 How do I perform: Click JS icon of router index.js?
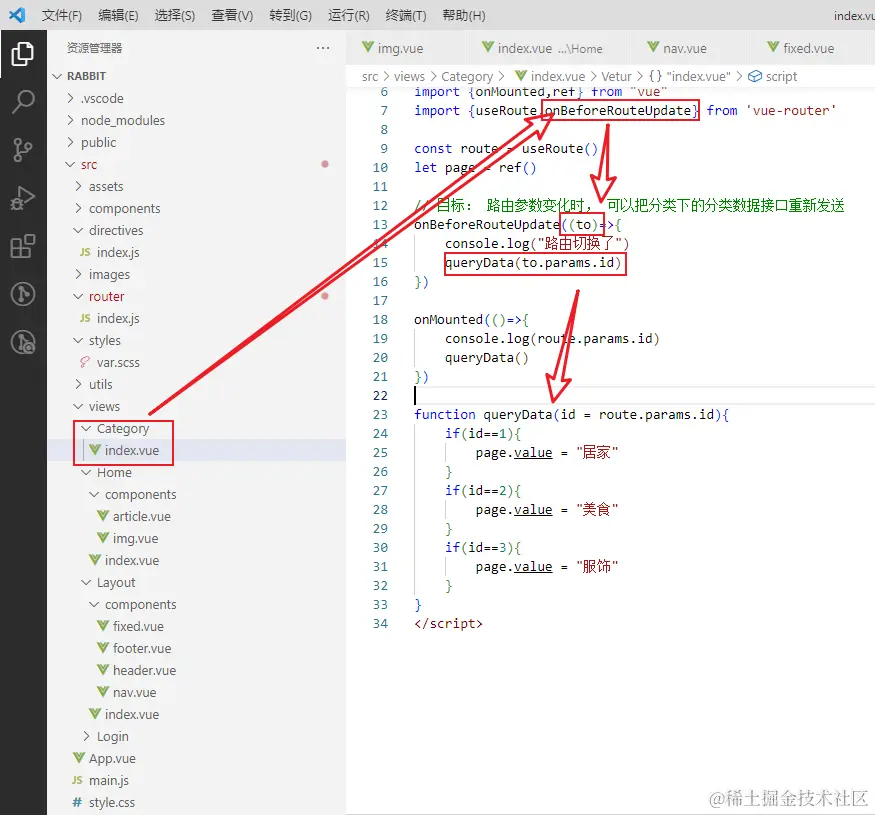click(x=85, y=318)
